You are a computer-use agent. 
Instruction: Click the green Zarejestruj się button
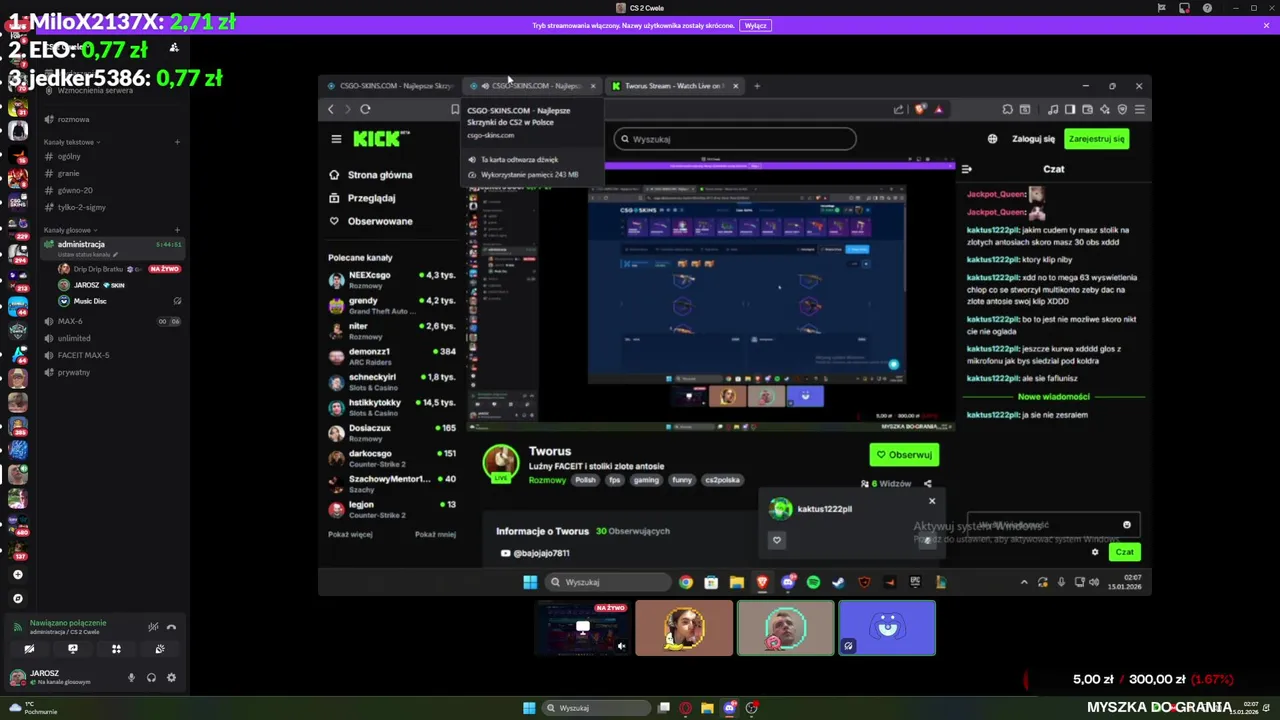coord(1097,139)
